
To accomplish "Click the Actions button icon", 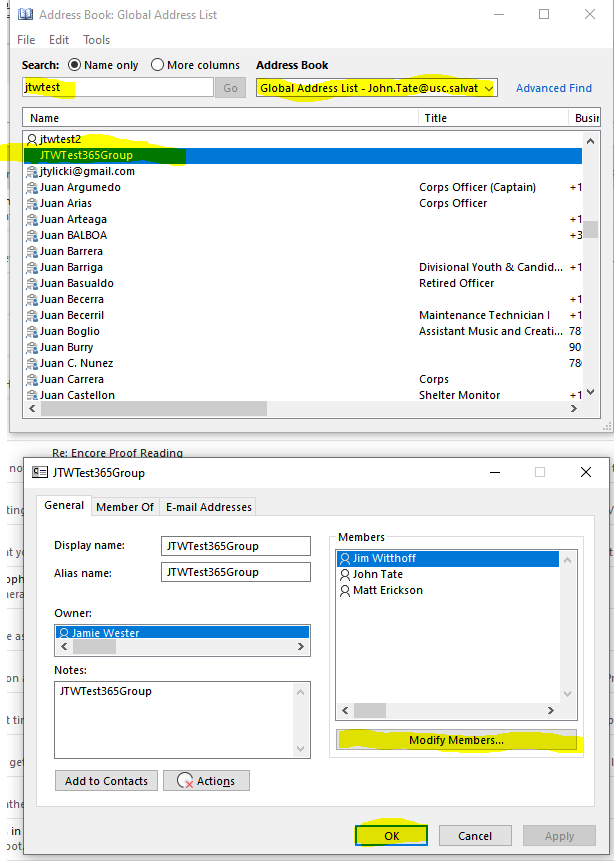I will tap(184, 781).
